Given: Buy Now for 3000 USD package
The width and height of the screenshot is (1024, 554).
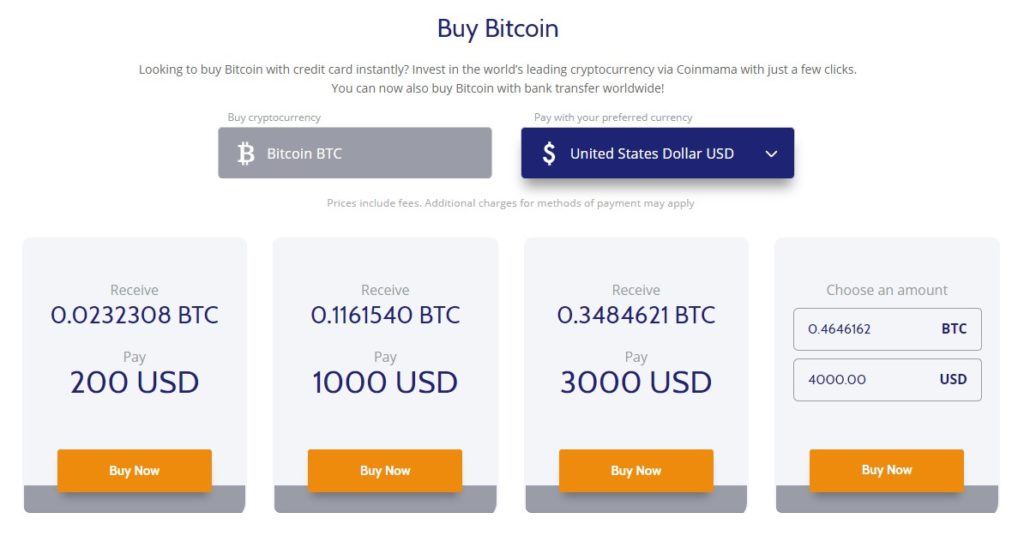Looking at the screenshot, I should pos(636,470).
